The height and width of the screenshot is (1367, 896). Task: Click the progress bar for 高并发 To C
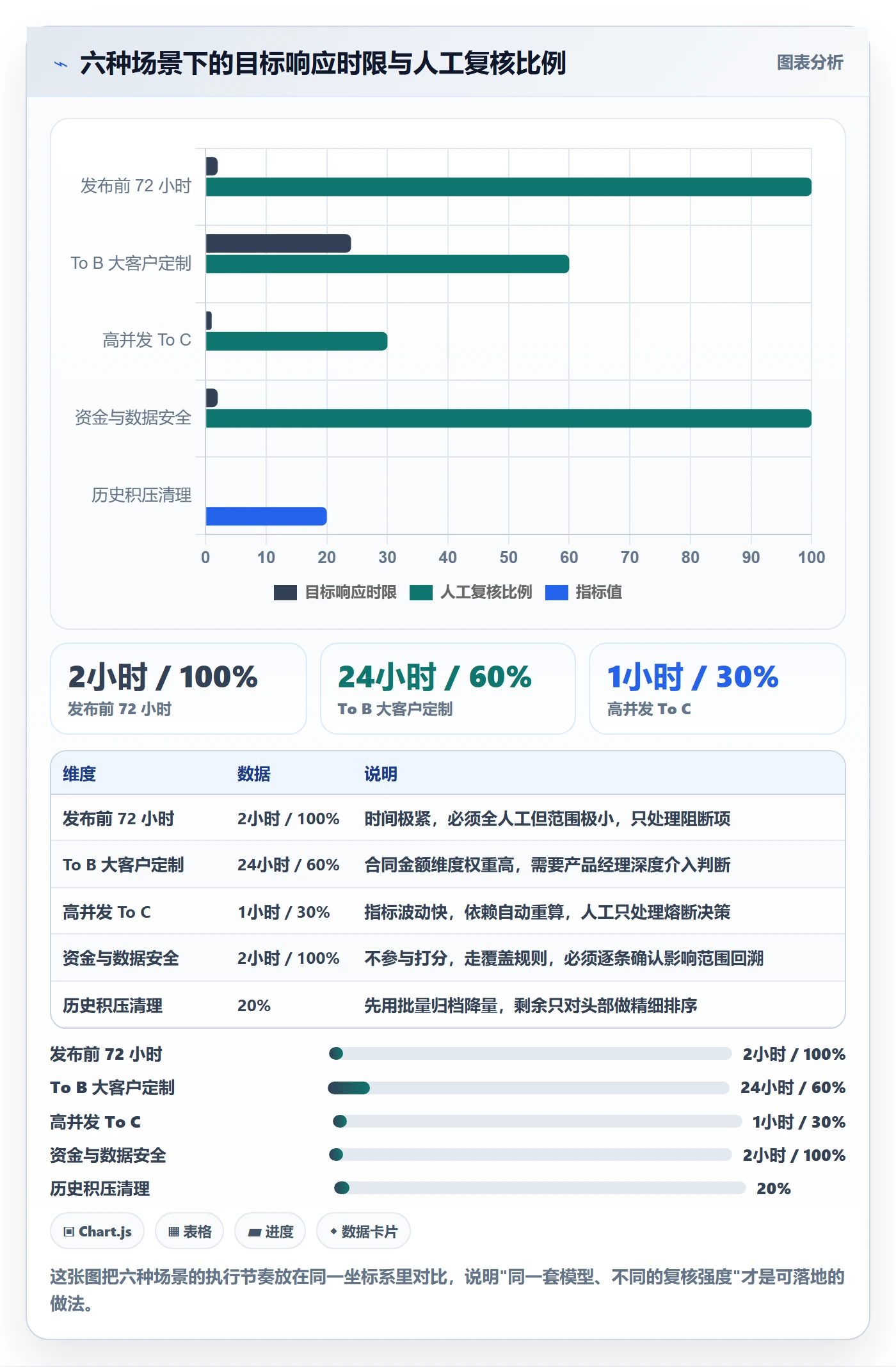[538, 1121]
